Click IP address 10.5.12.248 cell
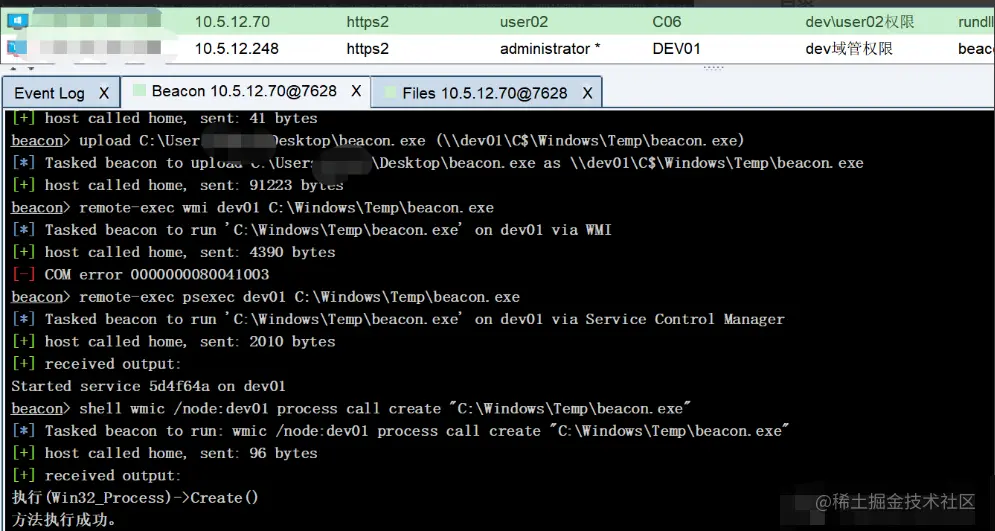Viewport: 995px width, 531px height. point(237,49)
